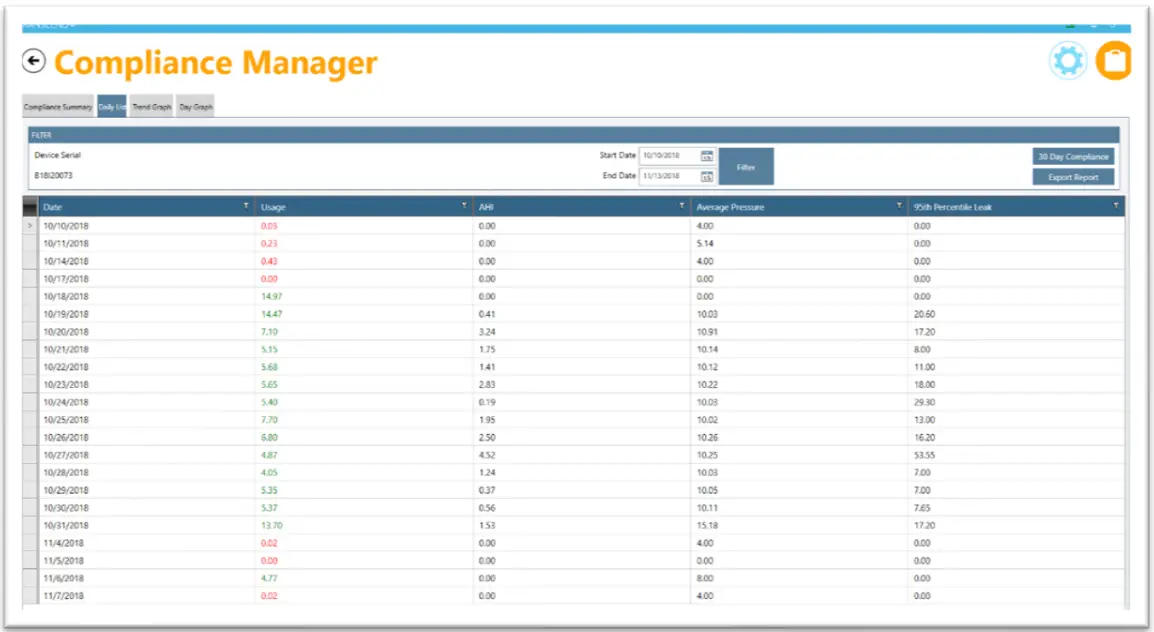This screenshot has width=1154, height=632.
Task: Click usage value 14.97 on 10/18/2018
Action: click(x=272, y=297)
